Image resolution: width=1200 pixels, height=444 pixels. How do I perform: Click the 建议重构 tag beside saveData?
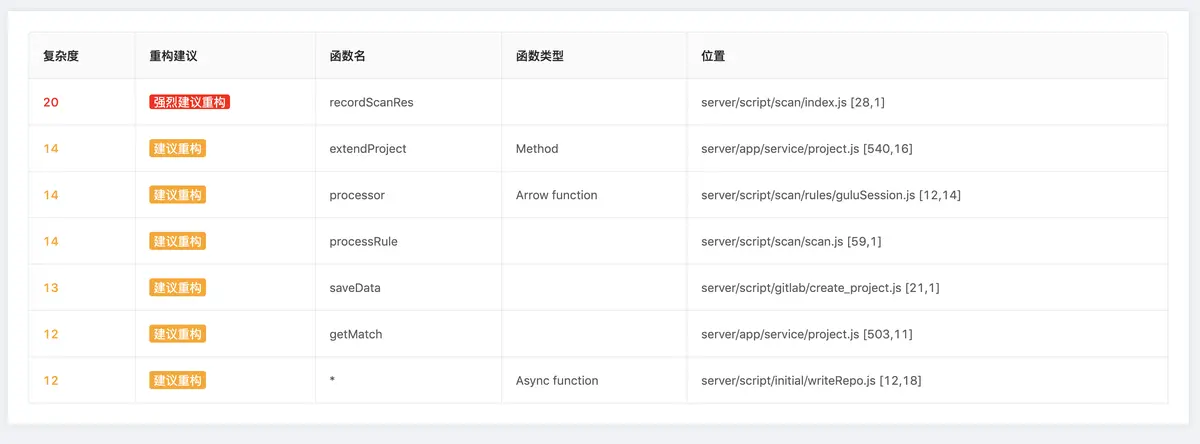(177, 287)
